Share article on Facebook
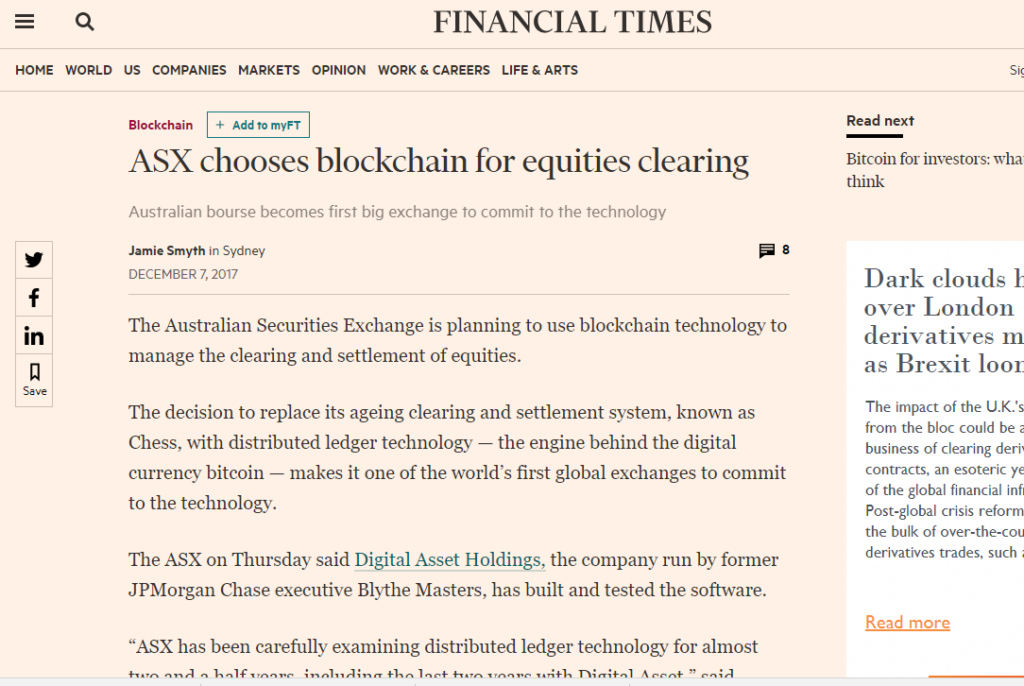Image resolution: width=1024 pixels, height=686 pixels. tap(34, 298)
